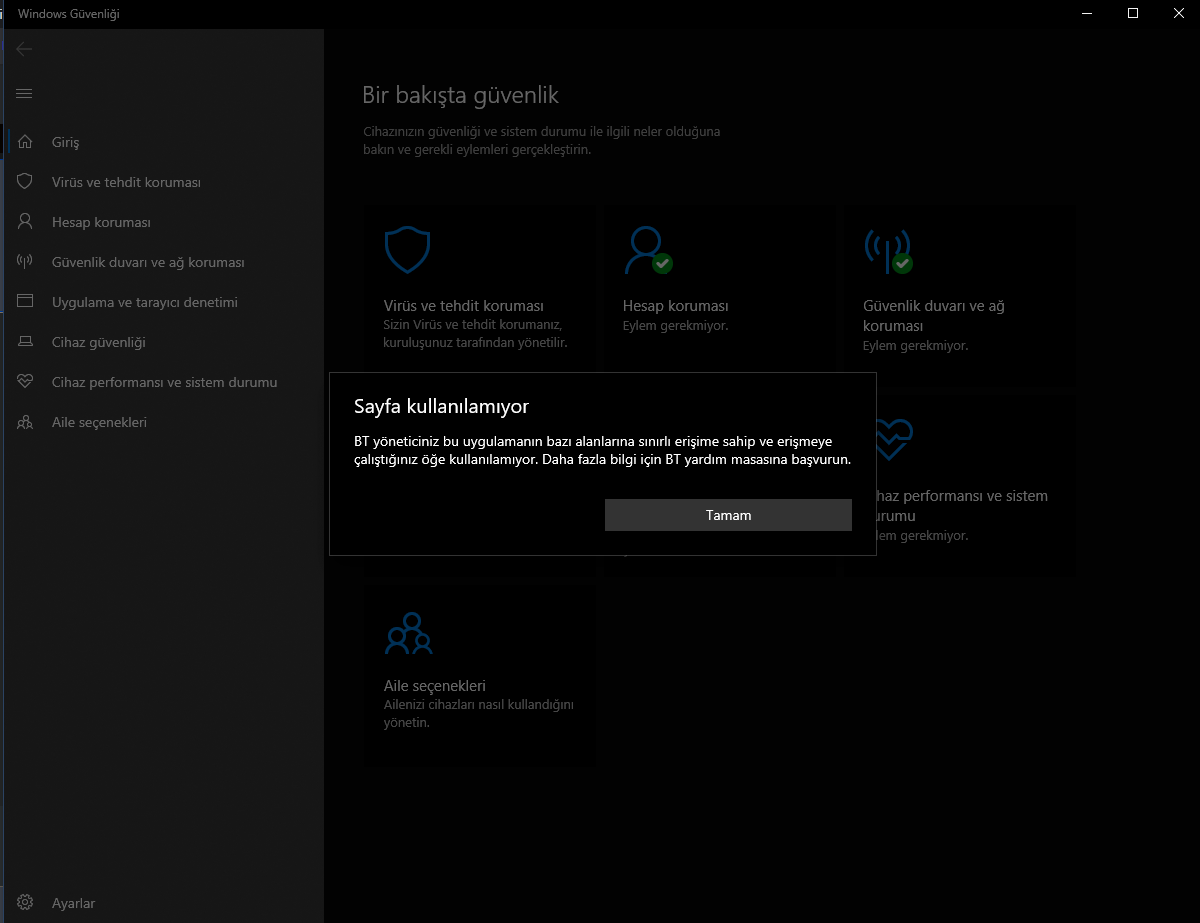This screenshot has height=923, width=1200.
Task: Click the antenna icon for Güvenlik duvarı sidebar item
Action: pyautogui.click(x=25, y=262)
